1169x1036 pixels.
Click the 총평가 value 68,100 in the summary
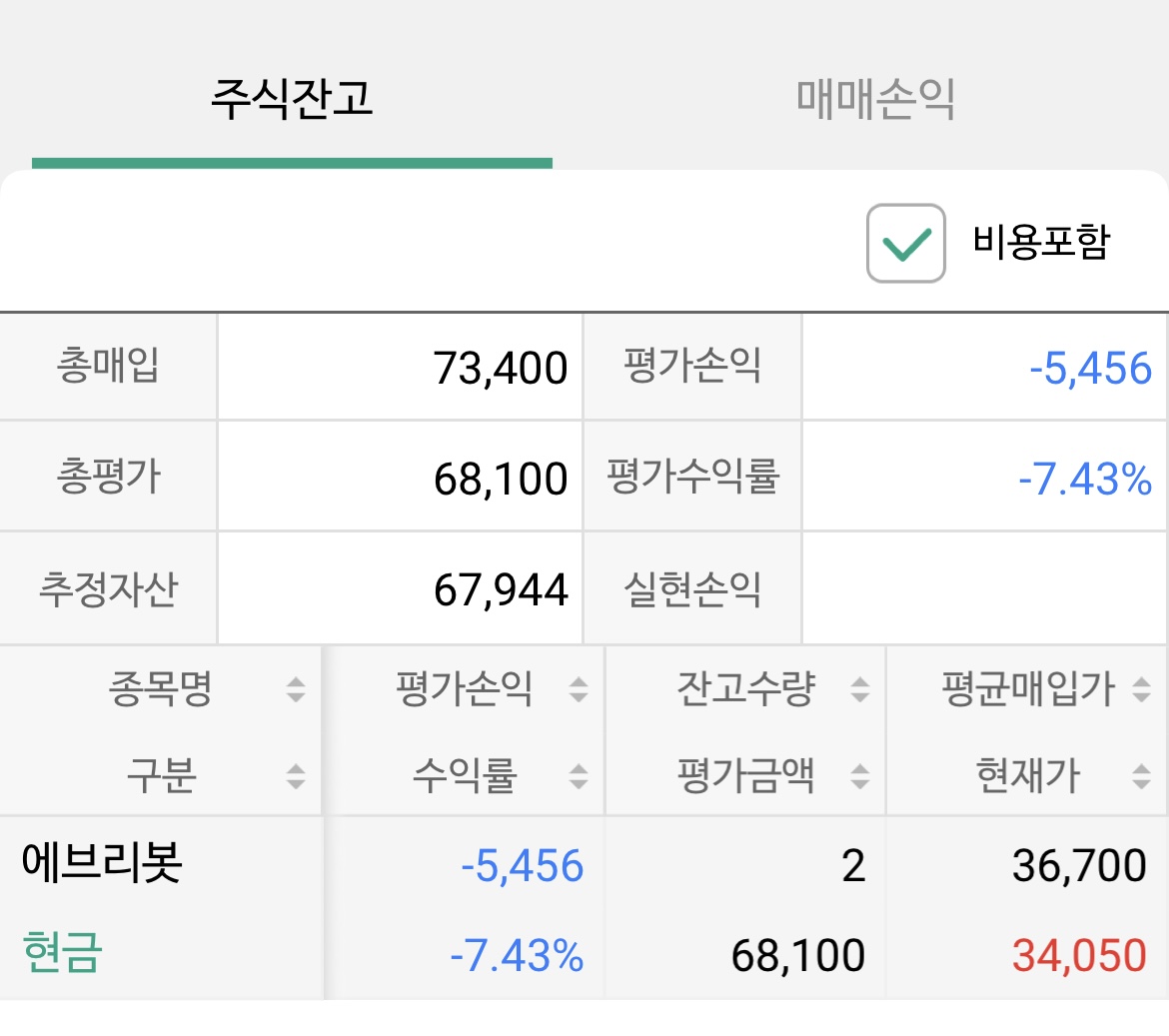(501, 479)
